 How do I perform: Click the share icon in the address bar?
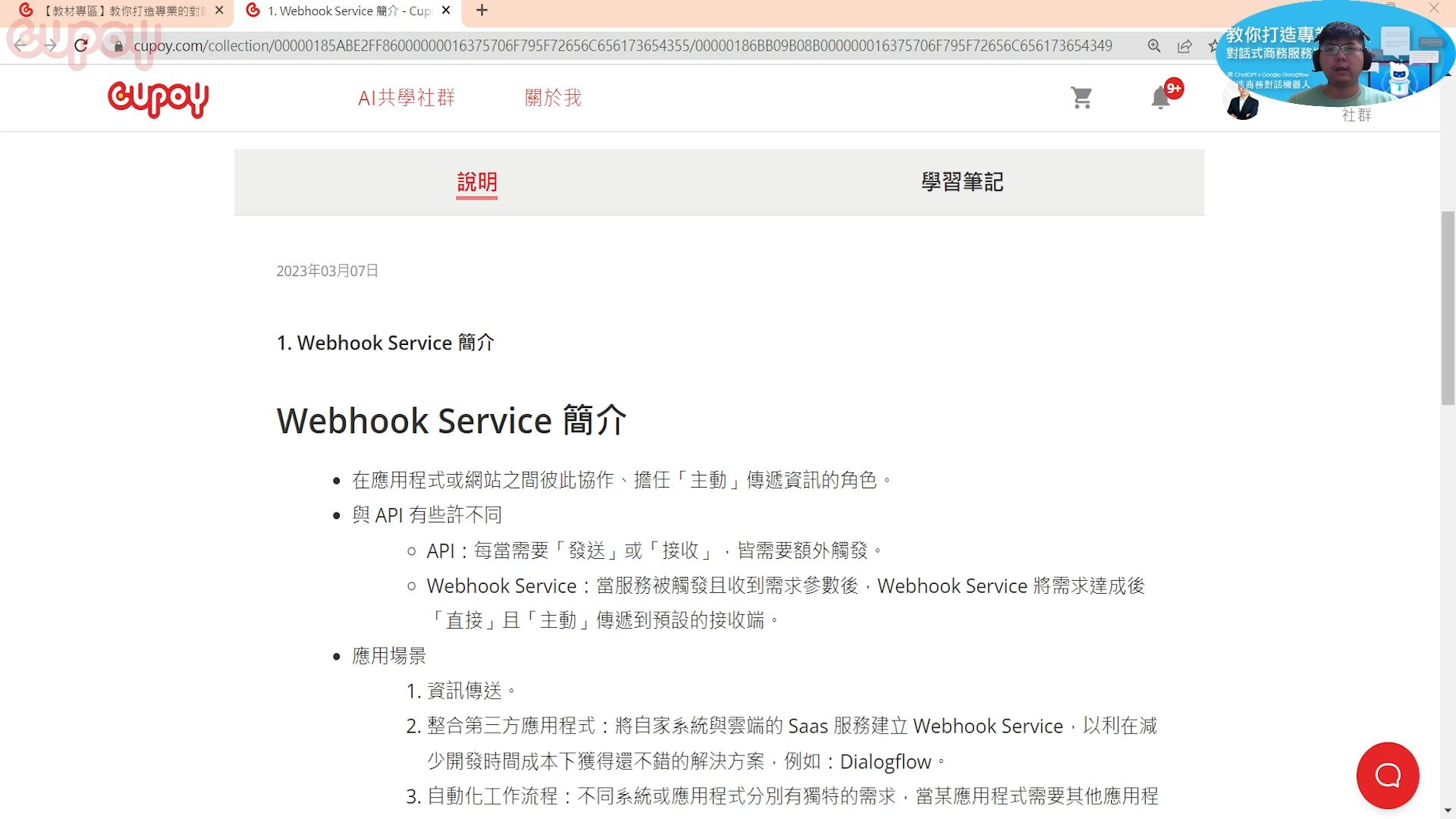(x=1185, y=45)
